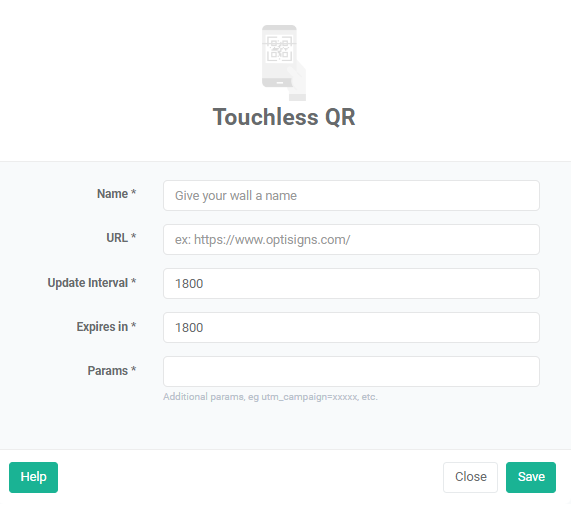Viewport: 571px width, 506px height.
Task: Click into the Update Interval field
Action: click(351, 284)
